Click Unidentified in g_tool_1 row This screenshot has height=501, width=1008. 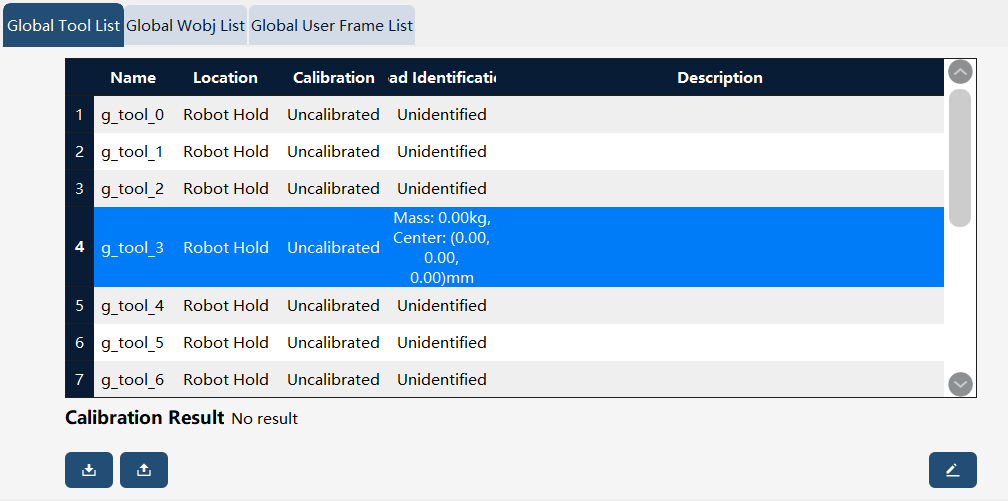point(442,152)
